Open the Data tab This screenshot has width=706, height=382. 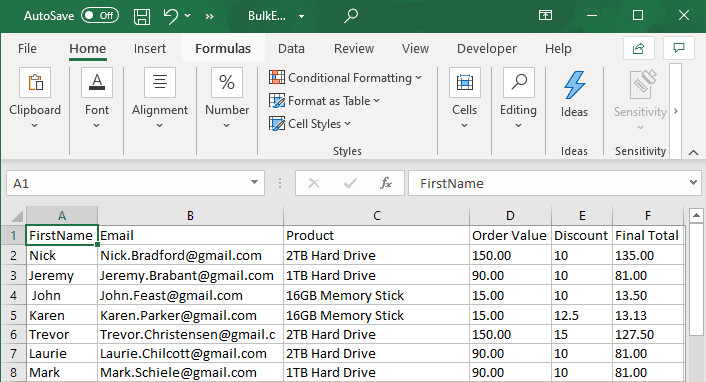(x=291, y=48)
